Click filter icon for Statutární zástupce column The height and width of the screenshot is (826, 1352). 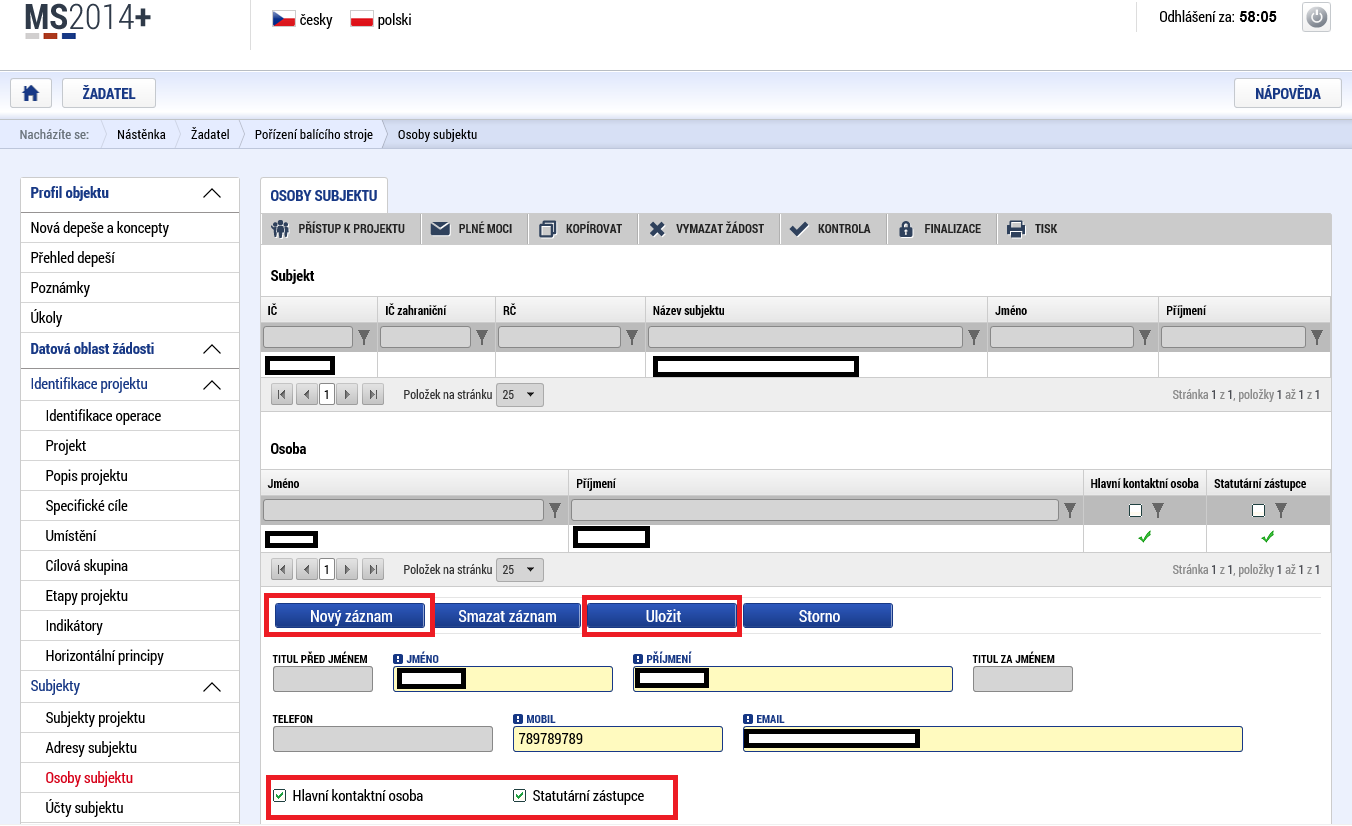pos(1281,511)
